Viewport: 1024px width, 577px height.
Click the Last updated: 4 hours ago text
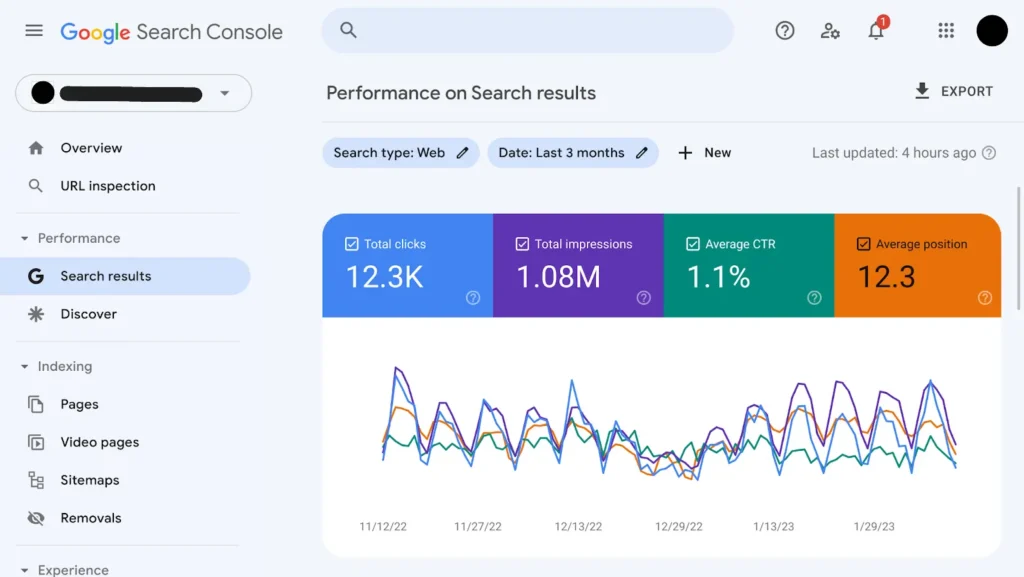[x=894, y=153]
